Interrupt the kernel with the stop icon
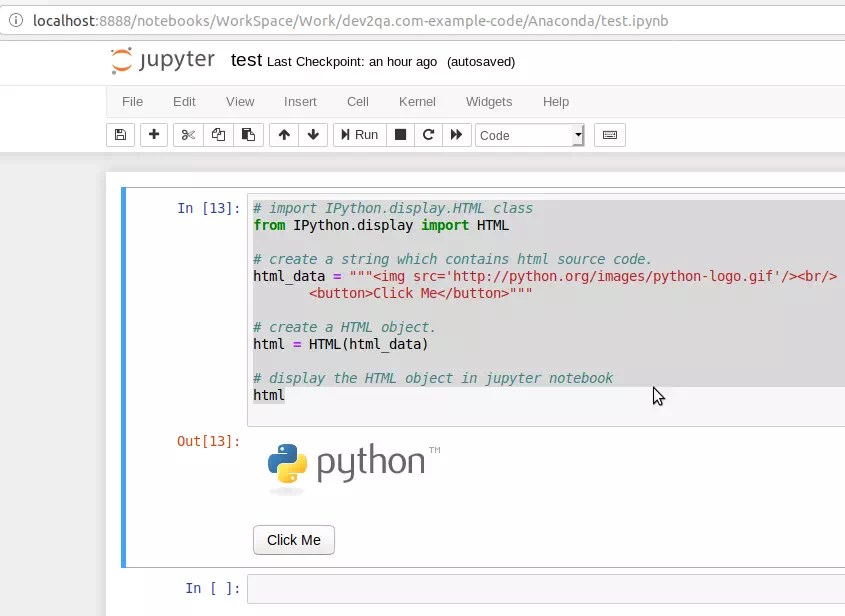Viewport: 845px width, 616px height. tap(399, 134)
